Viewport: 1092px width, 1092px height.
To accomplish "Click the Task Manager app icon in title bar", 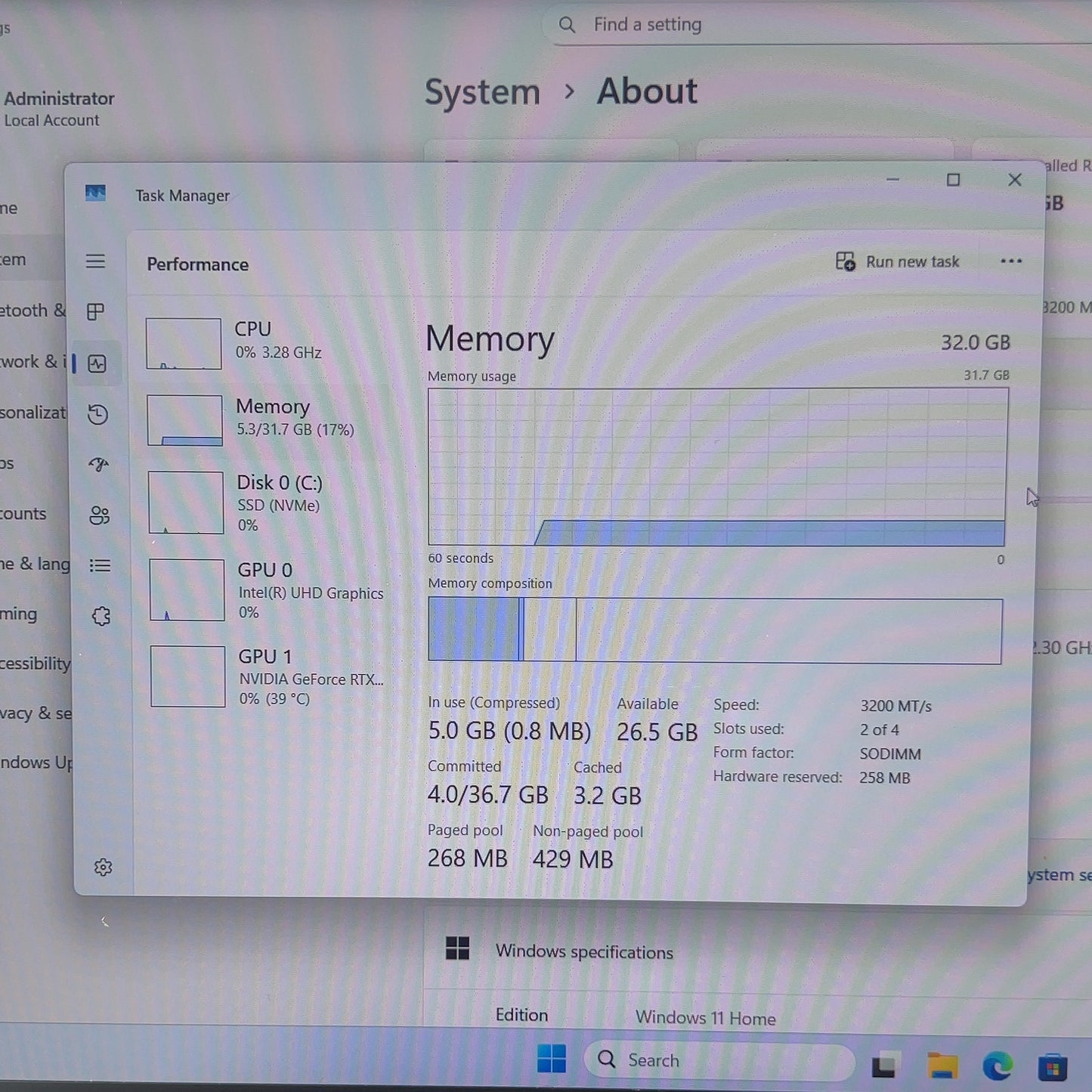I will (x=95, y=193).
